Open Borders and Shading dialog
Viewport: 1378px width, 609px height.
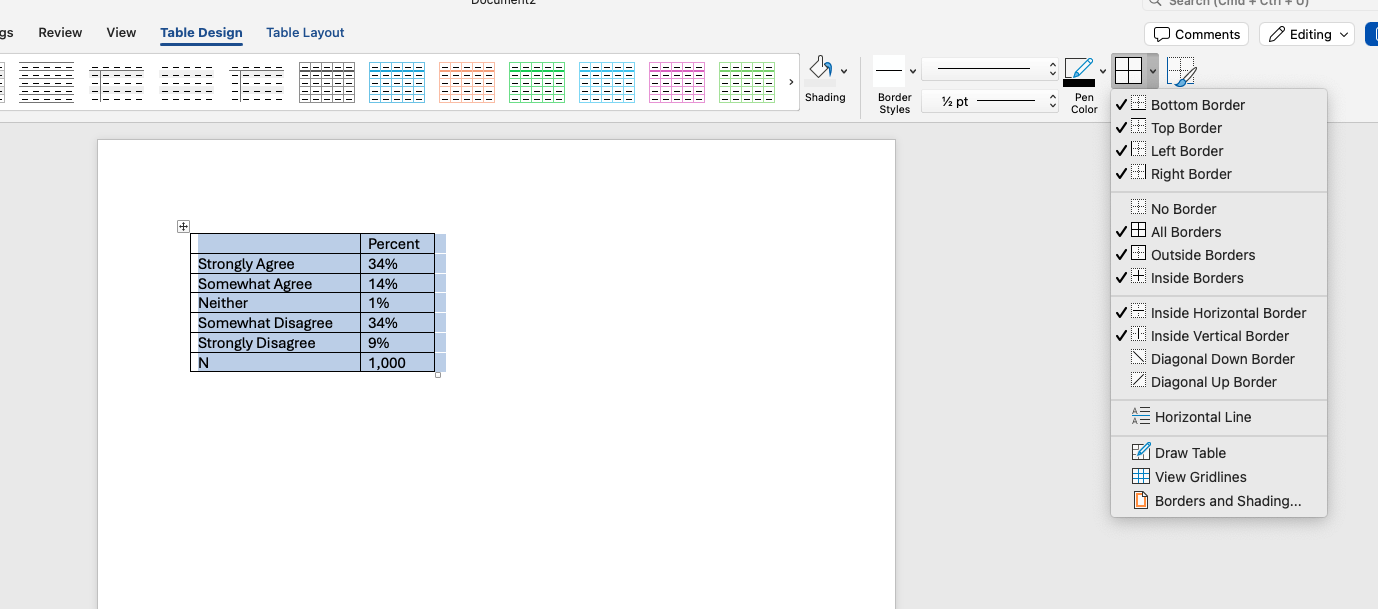click(x=1227, y=501)
